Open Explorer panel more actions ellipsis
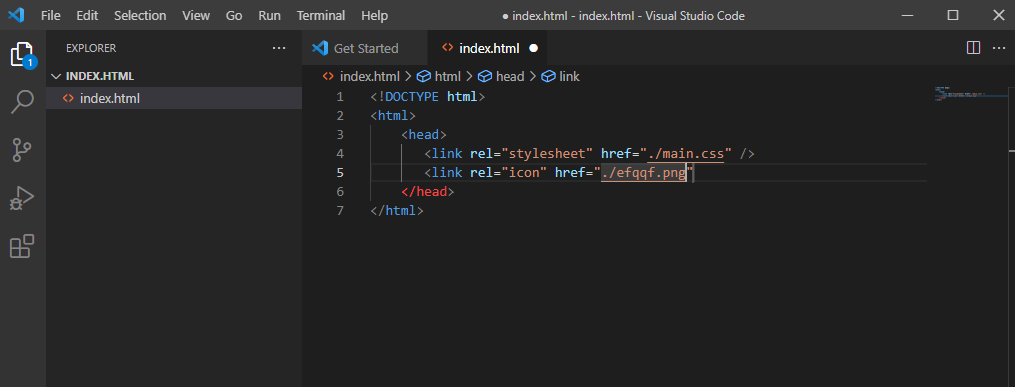Viewport: 1015px width, 387px height. tap(279, 48)
